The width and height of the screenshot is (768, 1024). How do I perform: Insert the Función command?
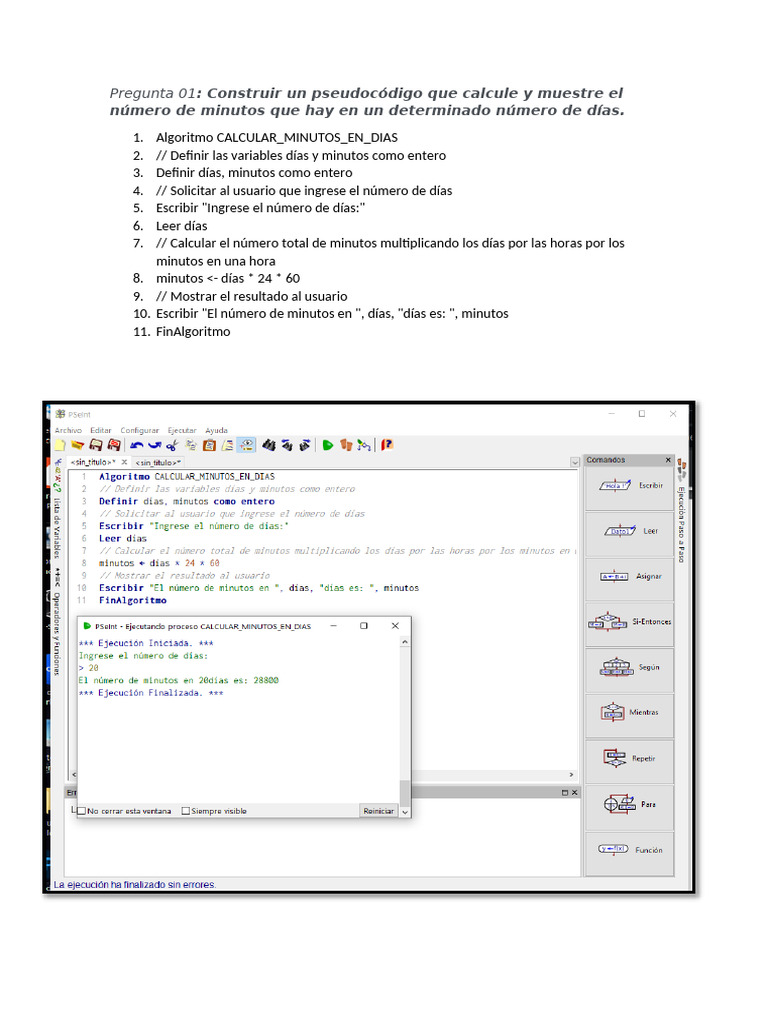tap(630, 850)
